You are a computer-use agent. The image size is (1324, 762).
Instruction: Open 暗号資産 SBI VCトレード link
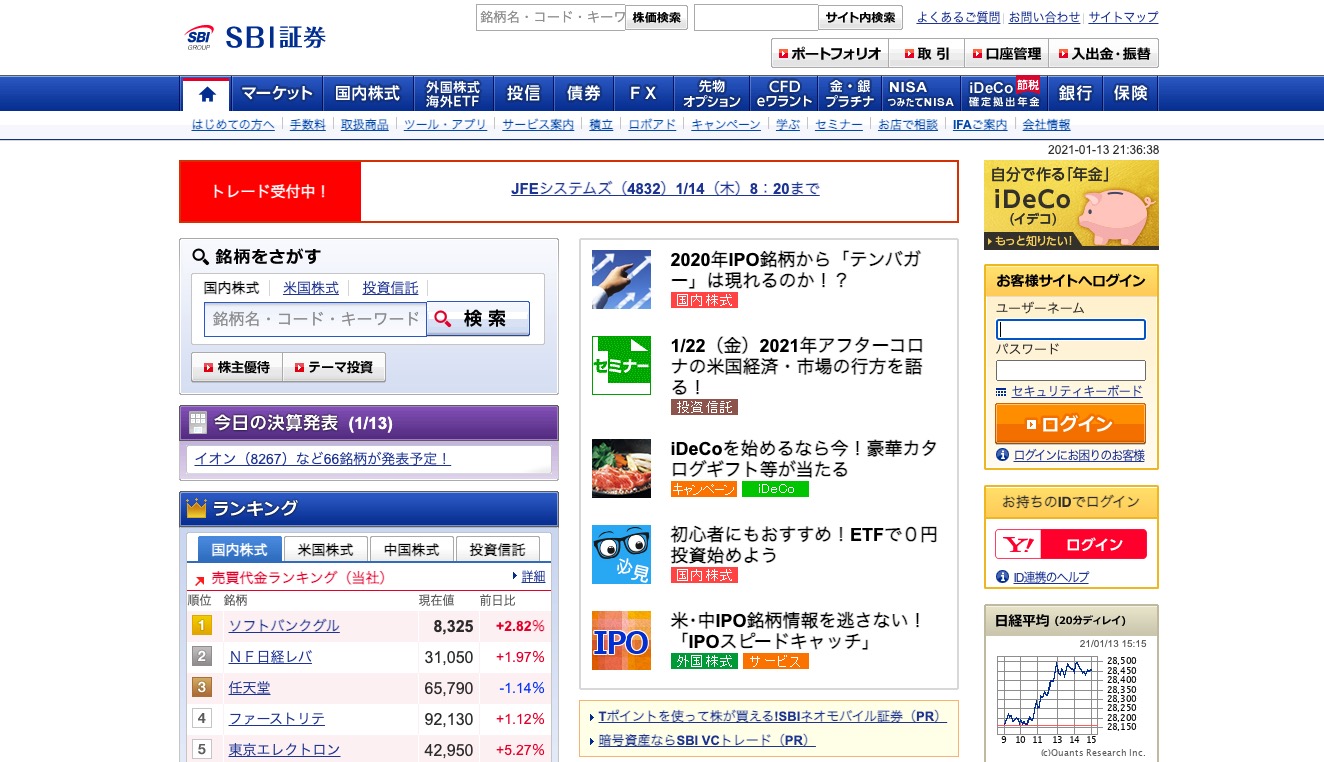[x=707, y=741]
